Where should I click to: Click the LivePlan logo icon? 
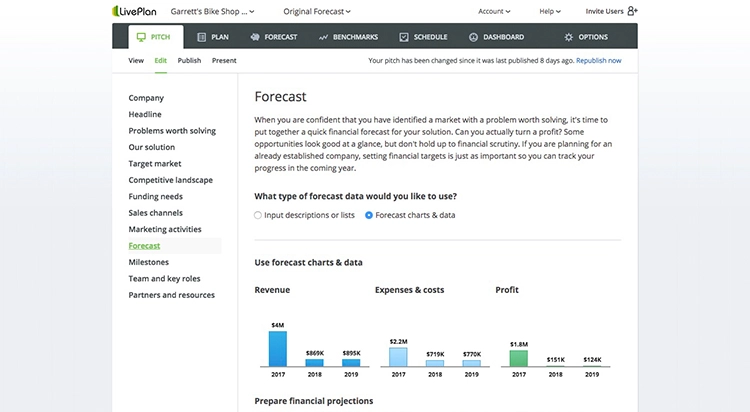click(x=121, y=12)
